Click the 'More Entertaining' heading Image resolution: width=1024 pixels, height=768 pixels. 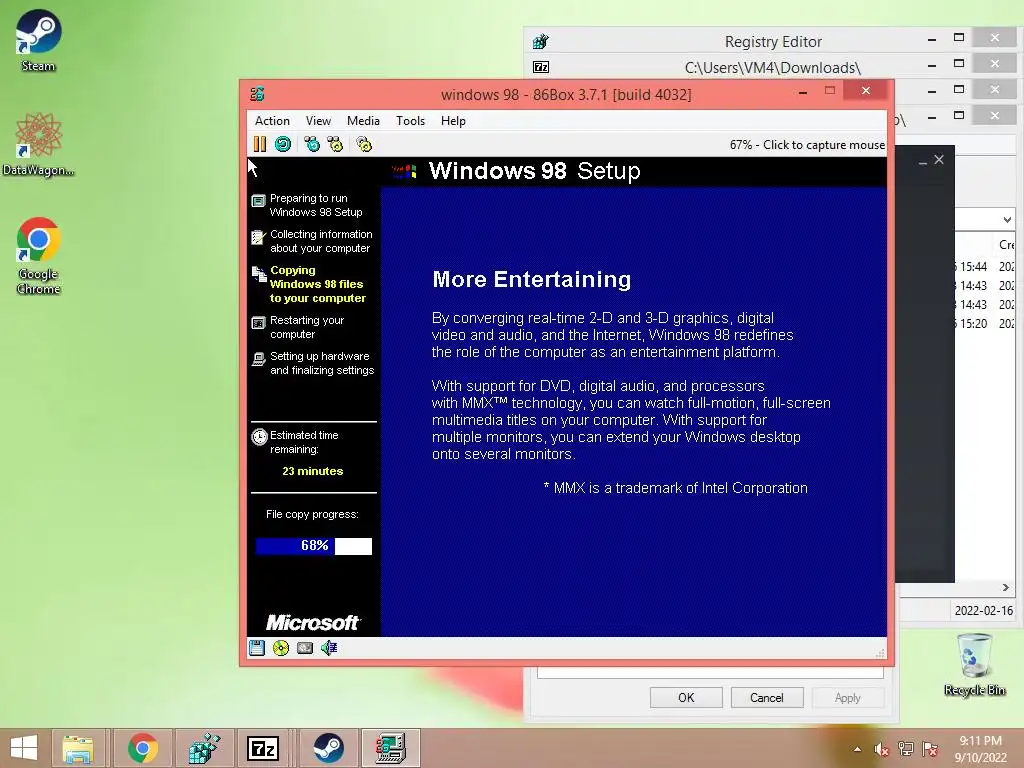pos(532,280)
